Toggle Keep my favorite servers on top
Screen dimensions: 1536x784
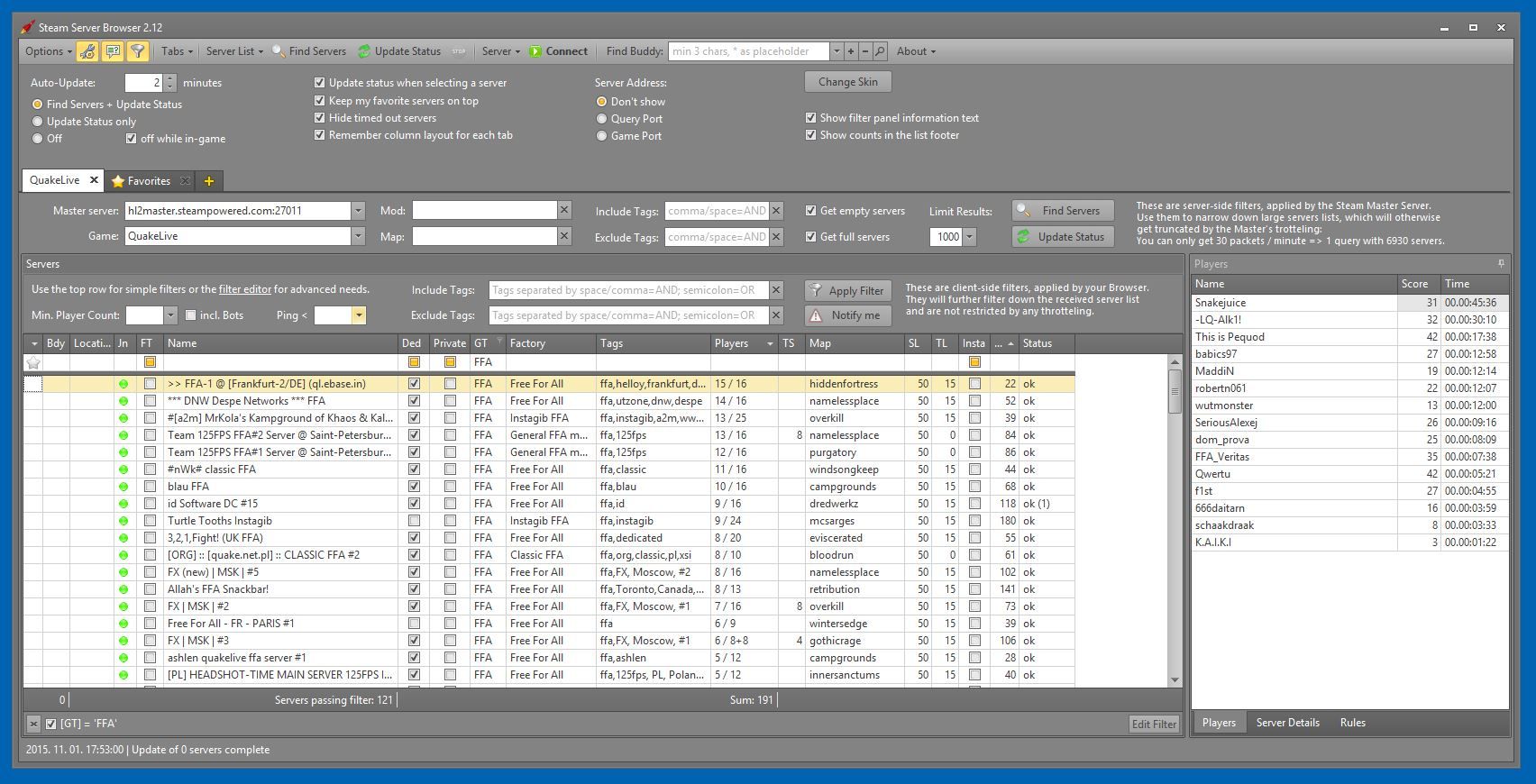click(x=319, y=101)
